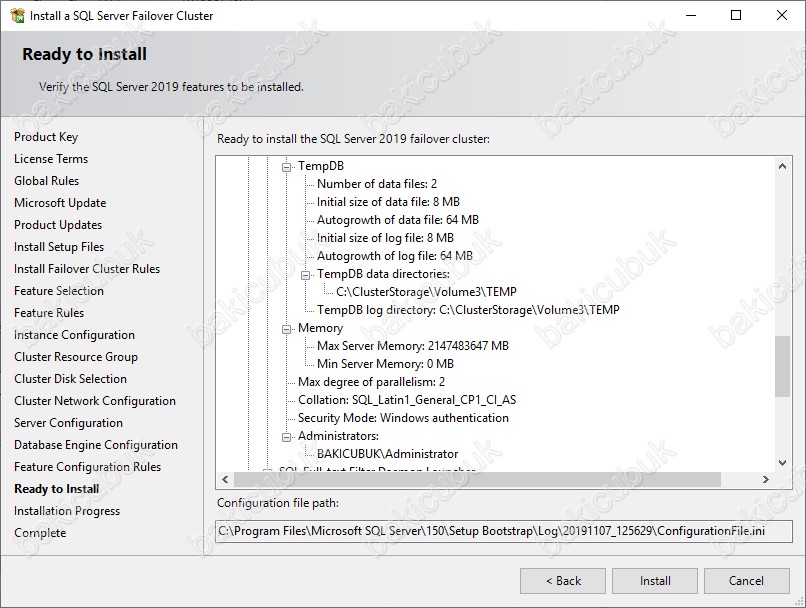Click the SQL Server setup title bar icon

[17, 15]
